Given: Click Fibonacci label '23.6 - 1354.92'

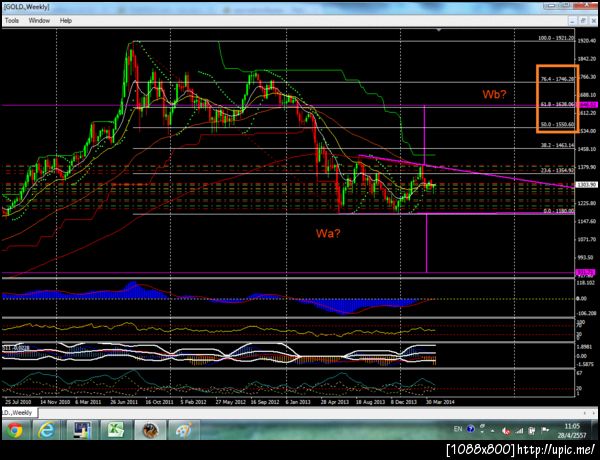Looking at the screenshot, I should [x=558, y=171].
